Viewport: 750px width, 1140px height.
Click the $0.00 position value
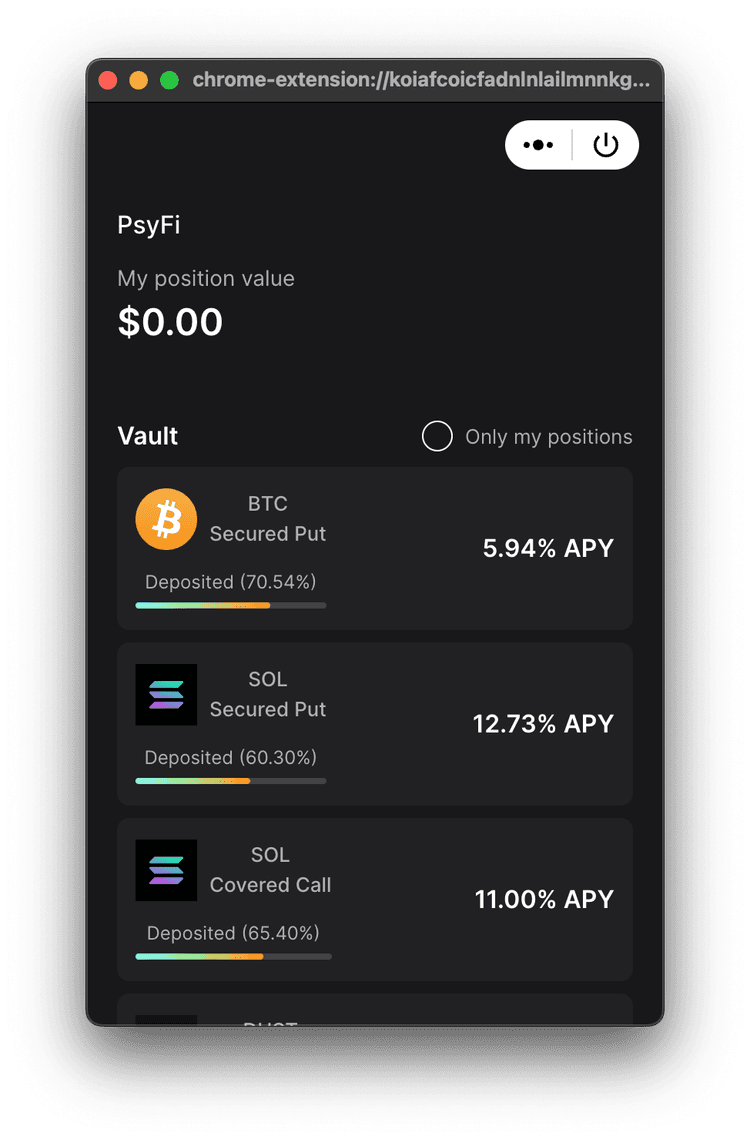click(x=170, y=322)
